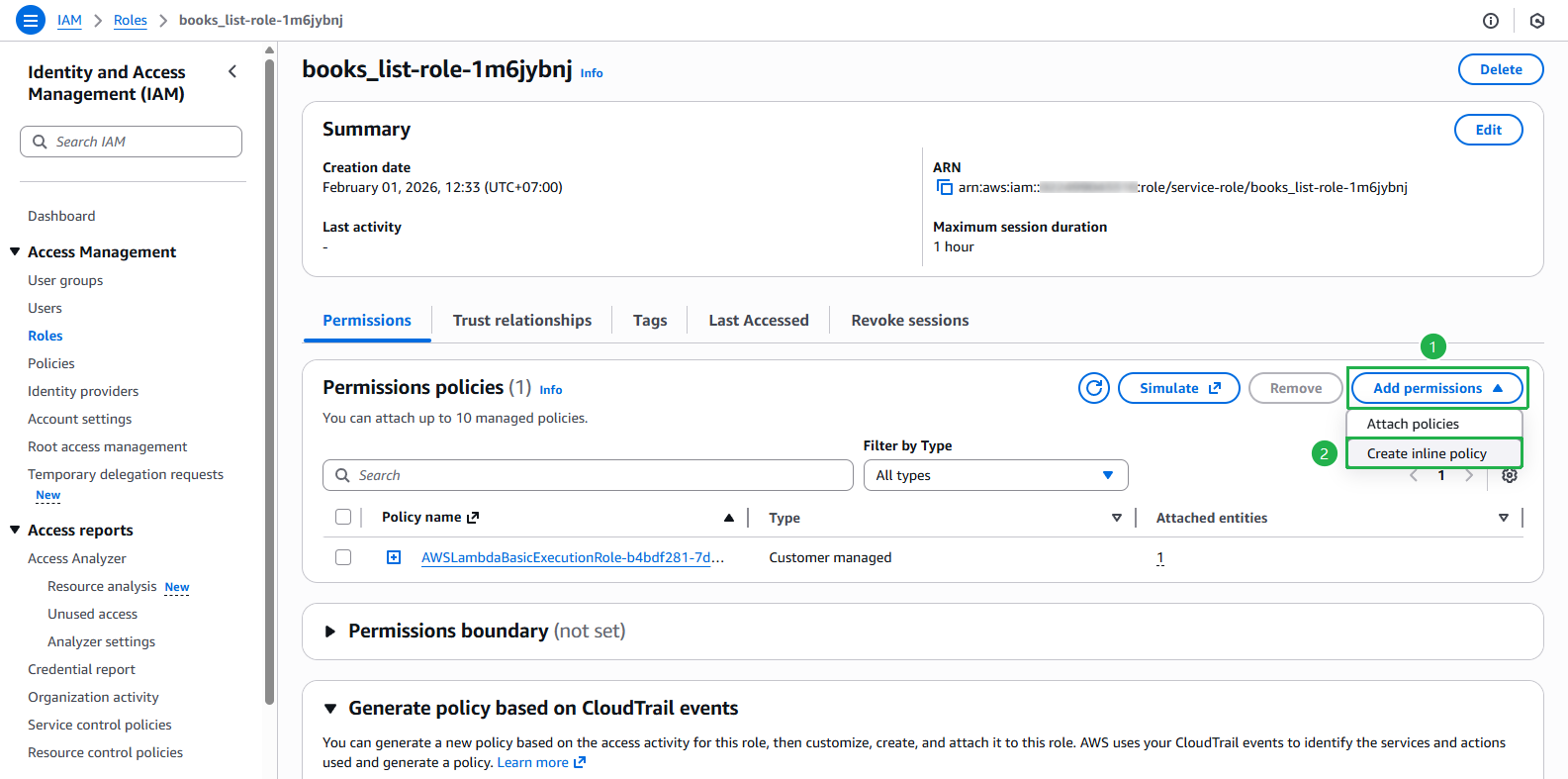The height and width of the screenshot is (779, 1568).
Task: Click the external link icon beside Policy name
Action: point(473,517)
